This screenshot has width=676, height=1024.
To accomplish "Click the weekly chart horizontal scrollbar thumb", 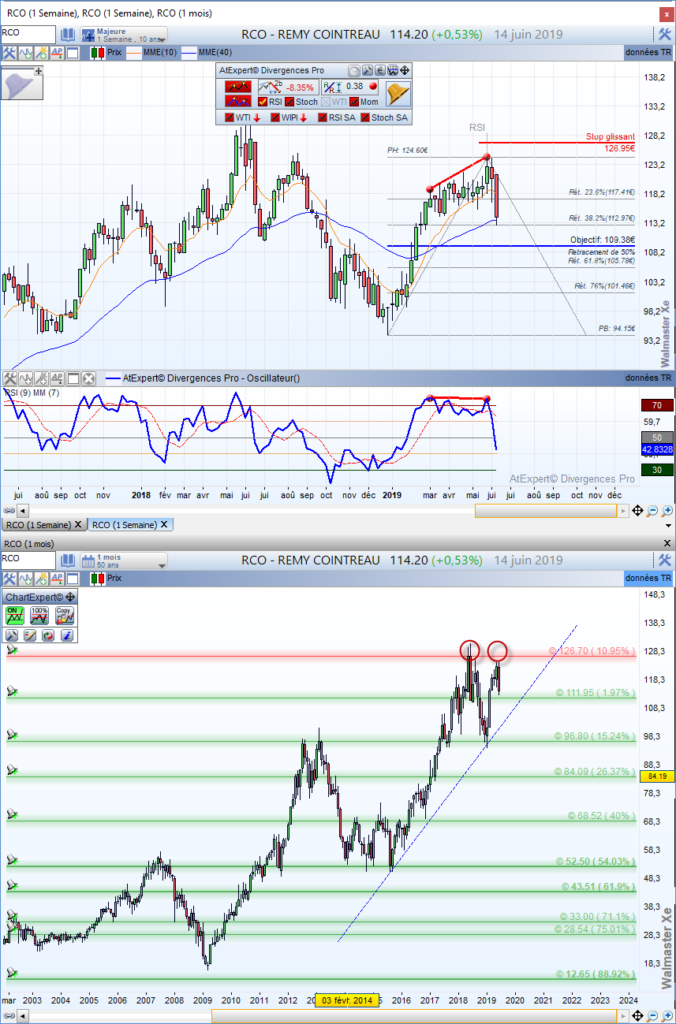I will tap(546, 511).
